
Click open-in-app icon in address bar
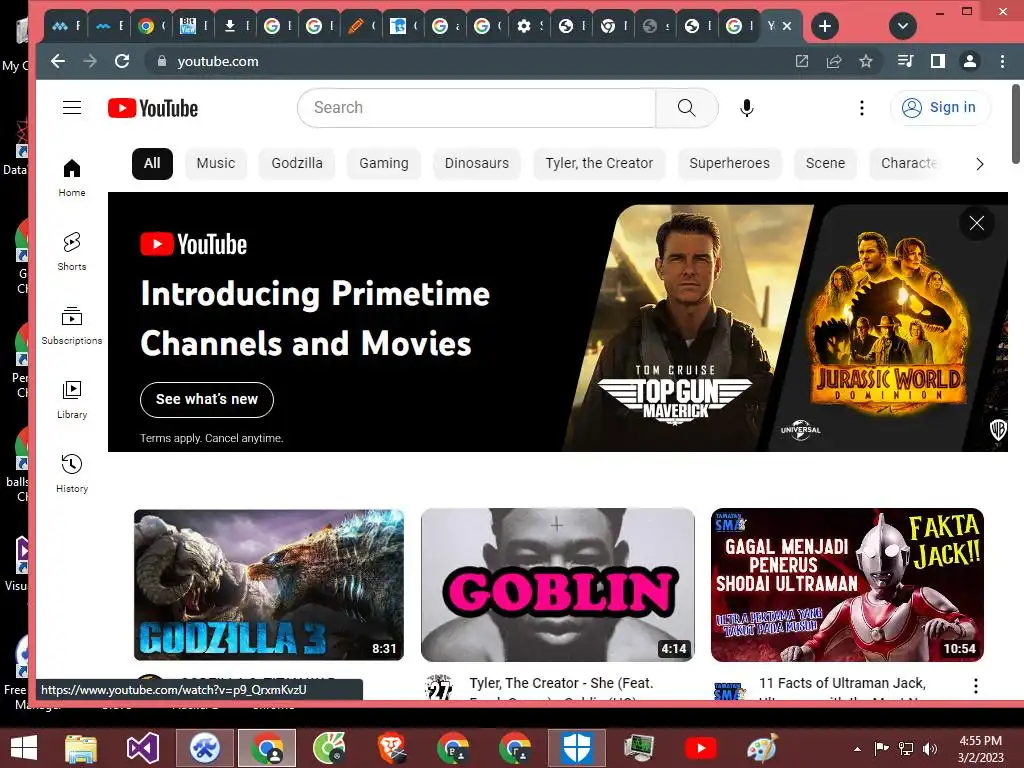click(x=802, y=61)
